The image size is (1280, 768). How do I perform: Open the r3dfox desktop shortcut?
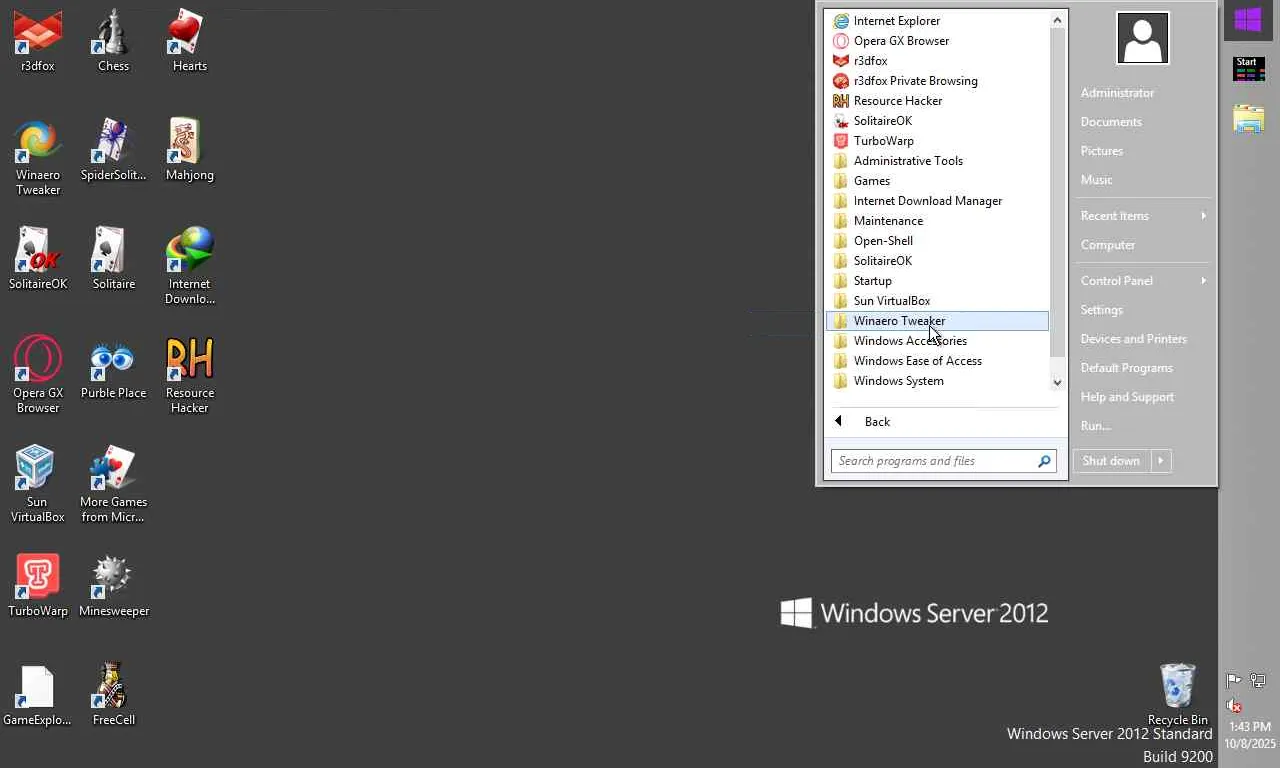pyautogui.click(x=38, y=41)
